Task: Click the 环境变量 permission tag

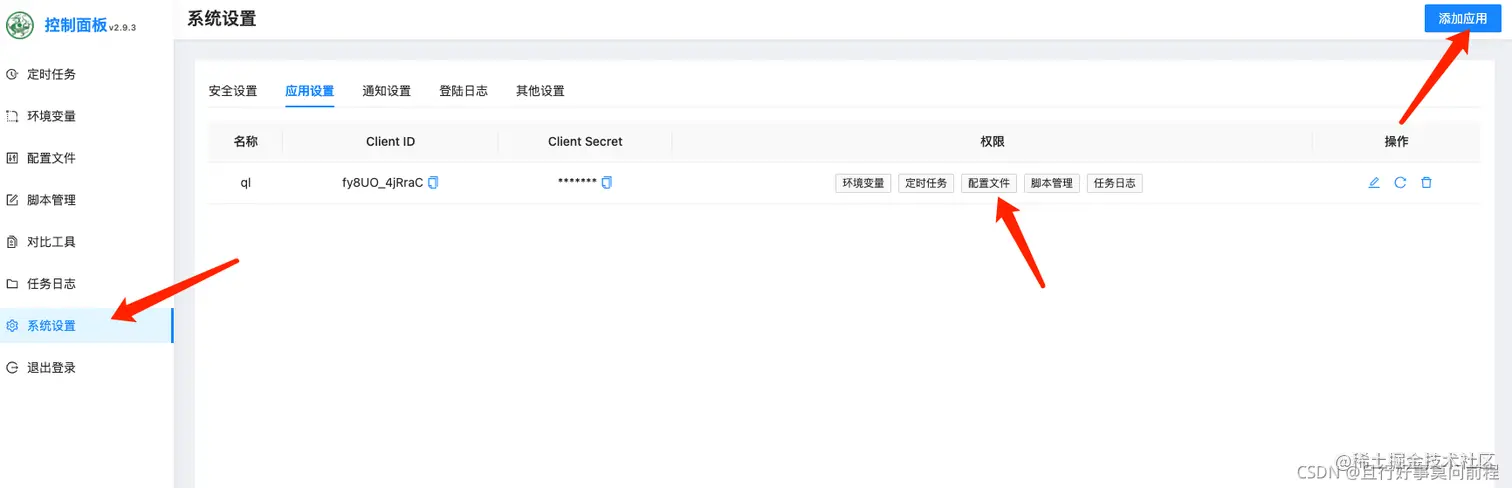Action: (x=863, y=183)
